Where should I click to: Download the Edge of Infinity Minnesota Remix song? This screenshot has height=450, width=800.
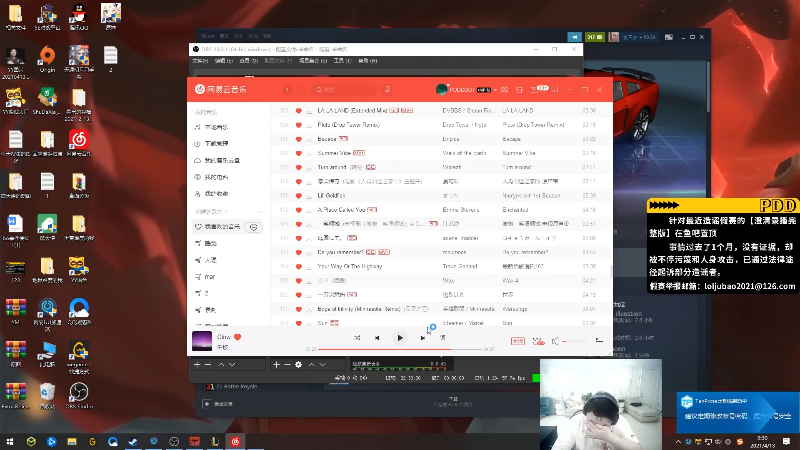tap(309, 309)
